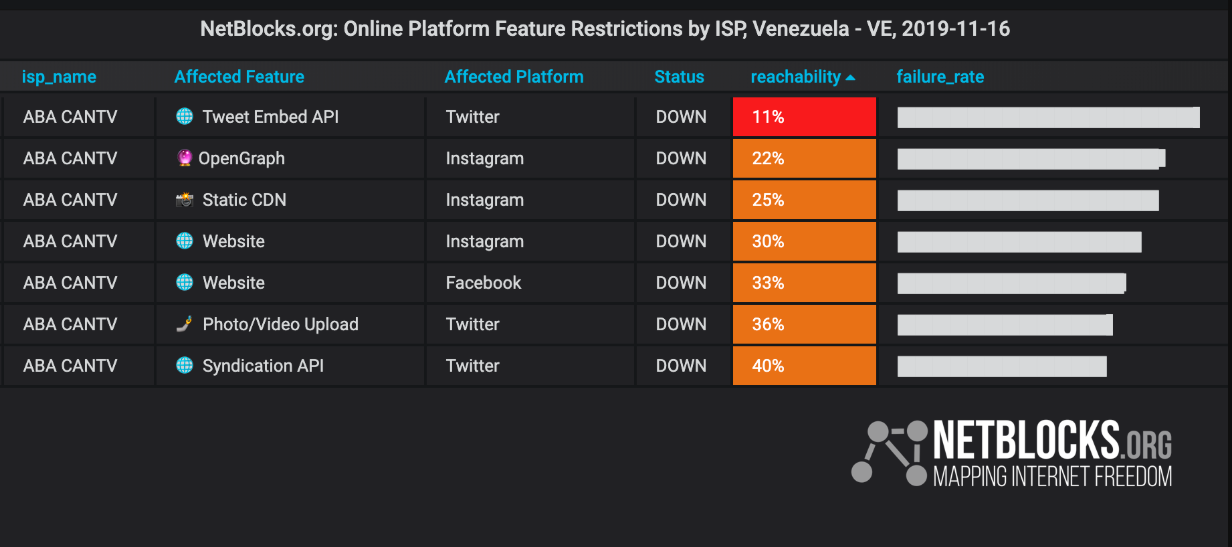The height and width of the screenshot is (547, 1232).
Task: Click the Static CDN row icon
Action: click(184, 200)
